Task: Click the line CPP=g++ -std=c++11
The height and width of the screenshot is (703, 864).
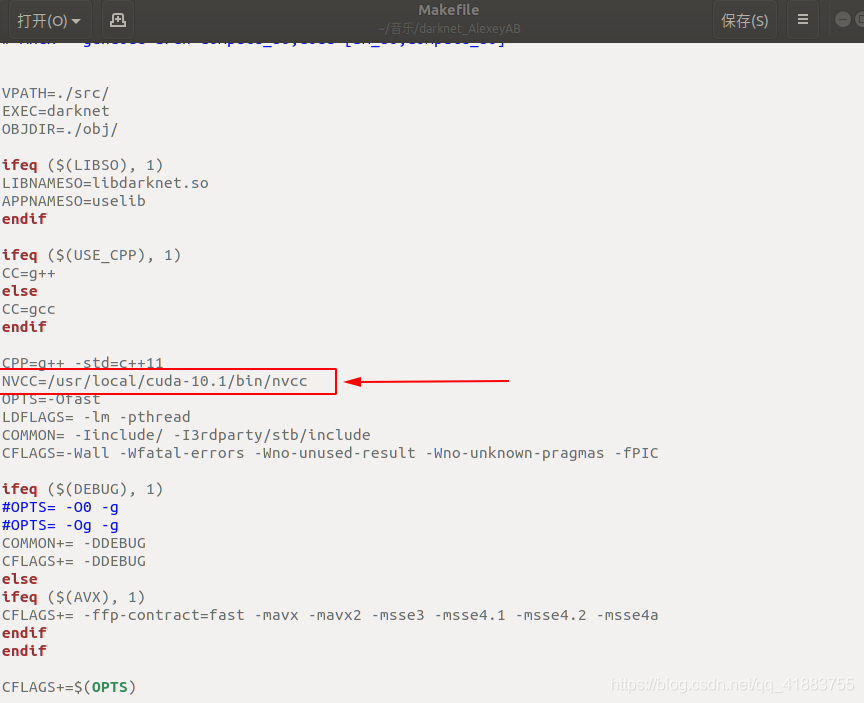Action: coord(83,363)
